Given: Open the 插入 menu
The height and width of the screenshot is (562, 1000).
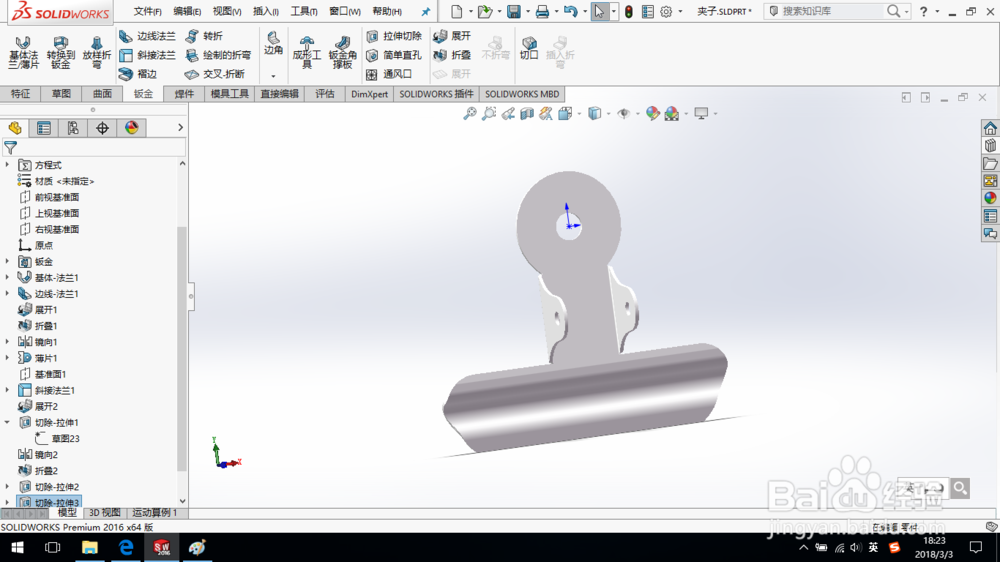Looking at the screenshot, I should [265, 11].
